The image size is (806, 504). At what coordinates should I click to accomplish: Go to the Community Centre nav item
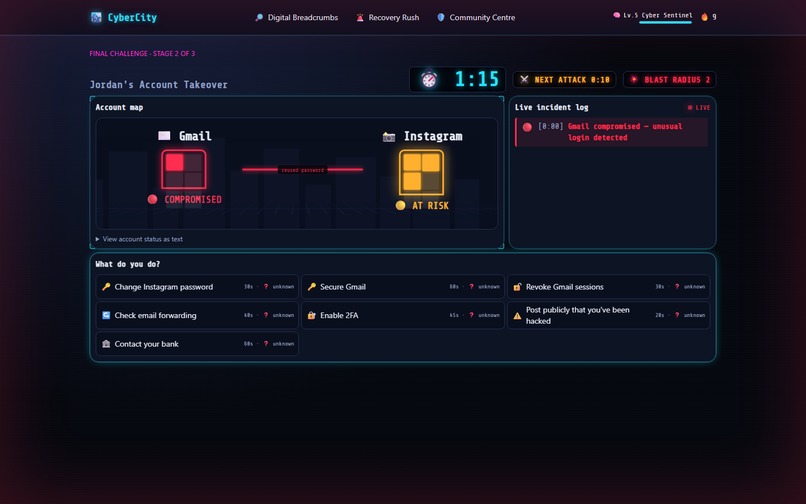coord(476,17)
